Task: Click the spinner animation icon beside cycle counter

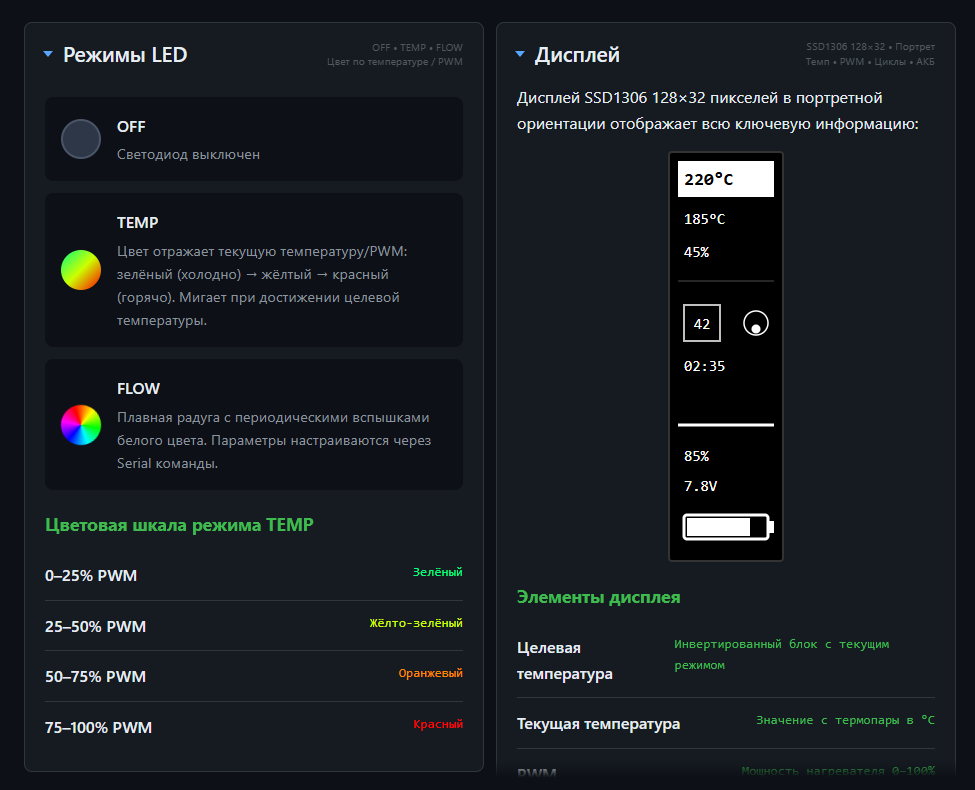Action: click(756, 323)
